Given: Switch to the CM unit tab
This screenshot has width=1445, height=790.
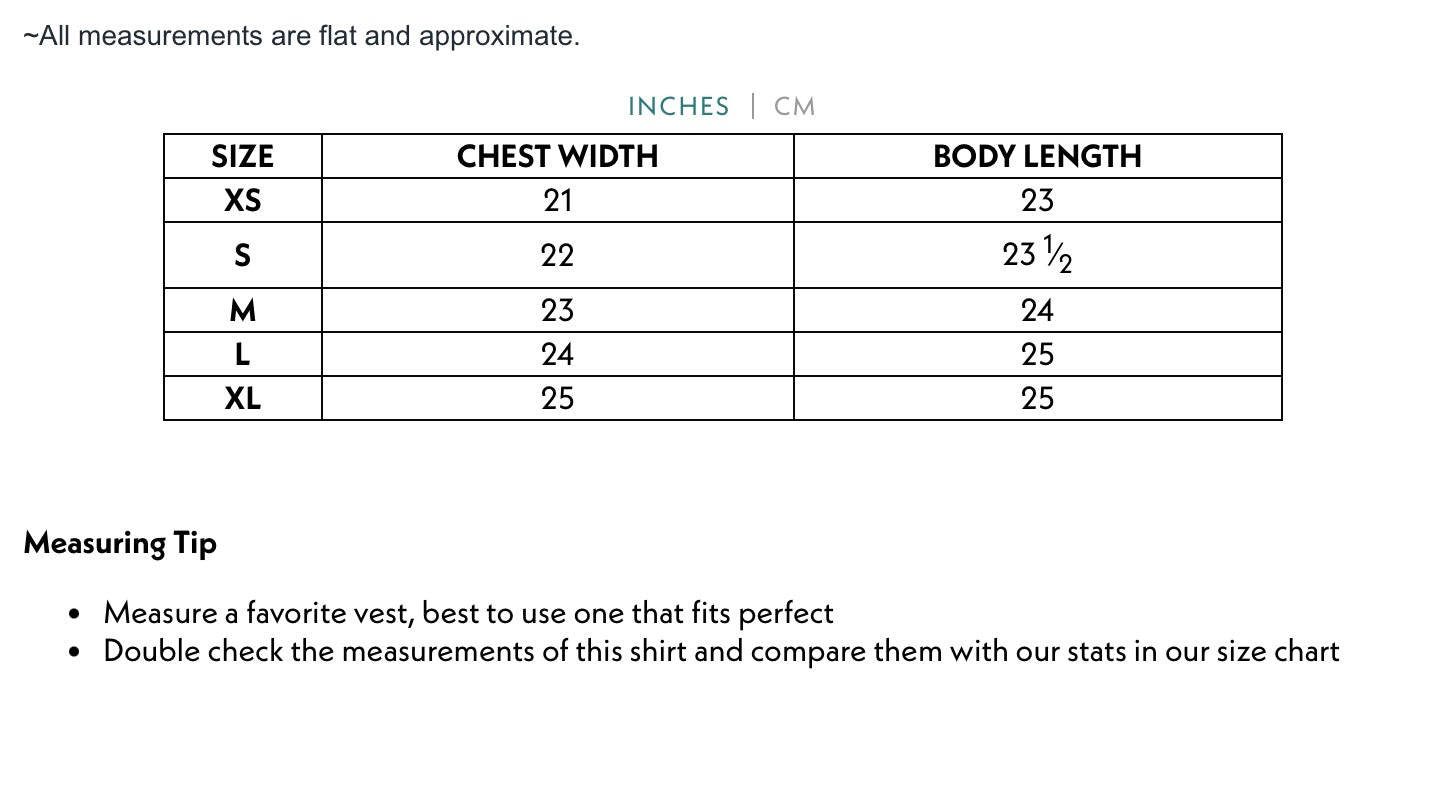Looking at the screenshot, I should click(795, 106).
